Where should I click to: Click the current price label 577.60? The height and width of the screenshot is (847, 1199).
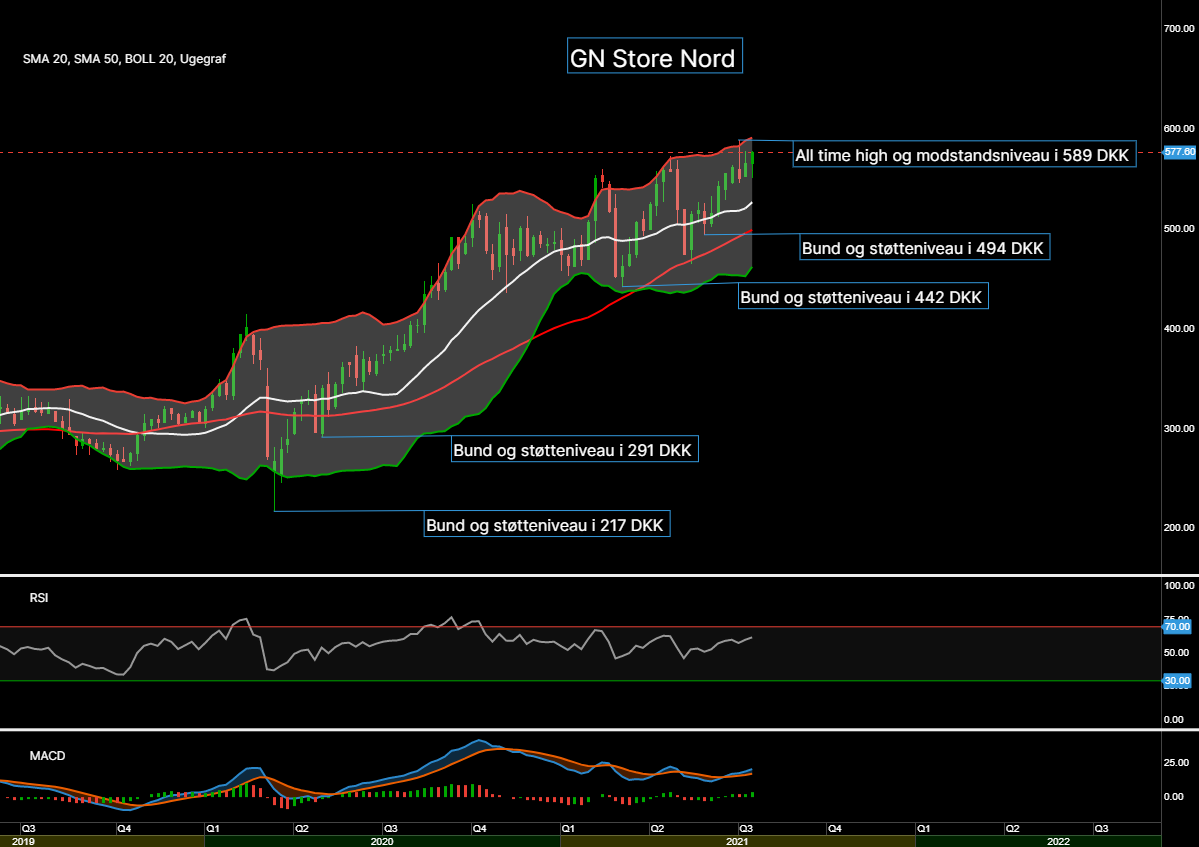(x=1179, y=152)
